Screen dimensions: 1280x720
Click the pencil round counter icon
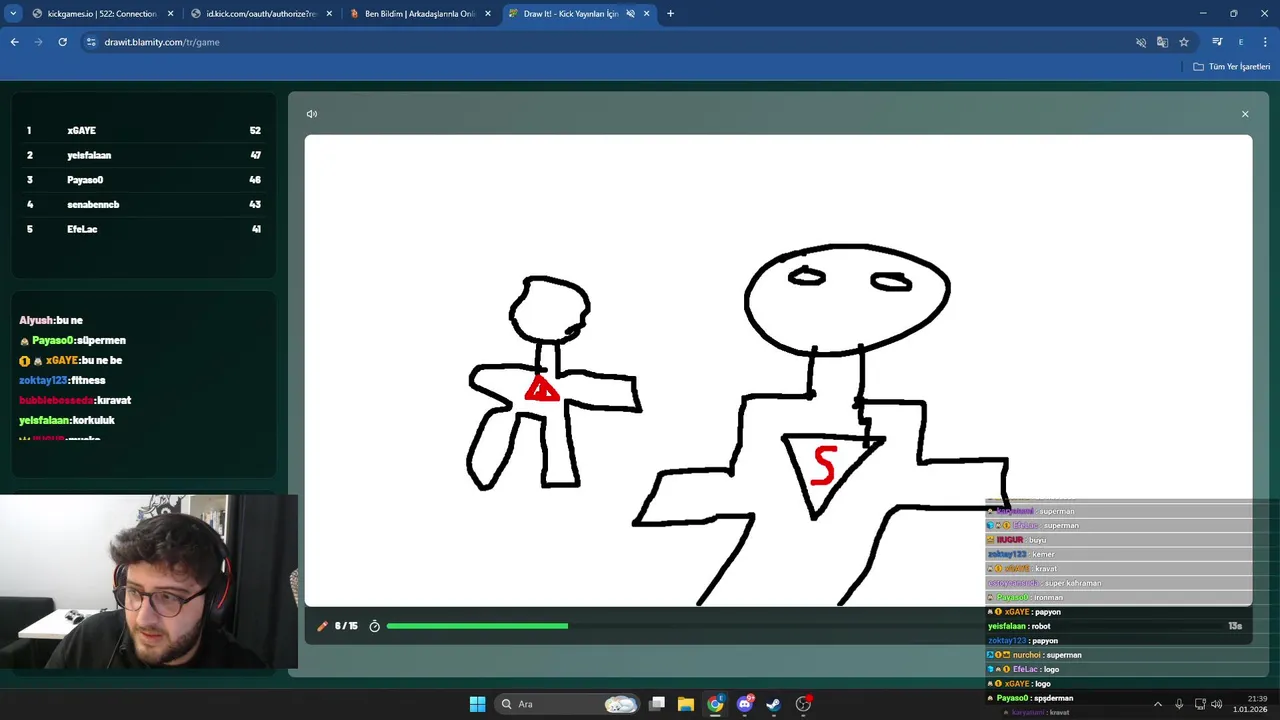(322, 626)
